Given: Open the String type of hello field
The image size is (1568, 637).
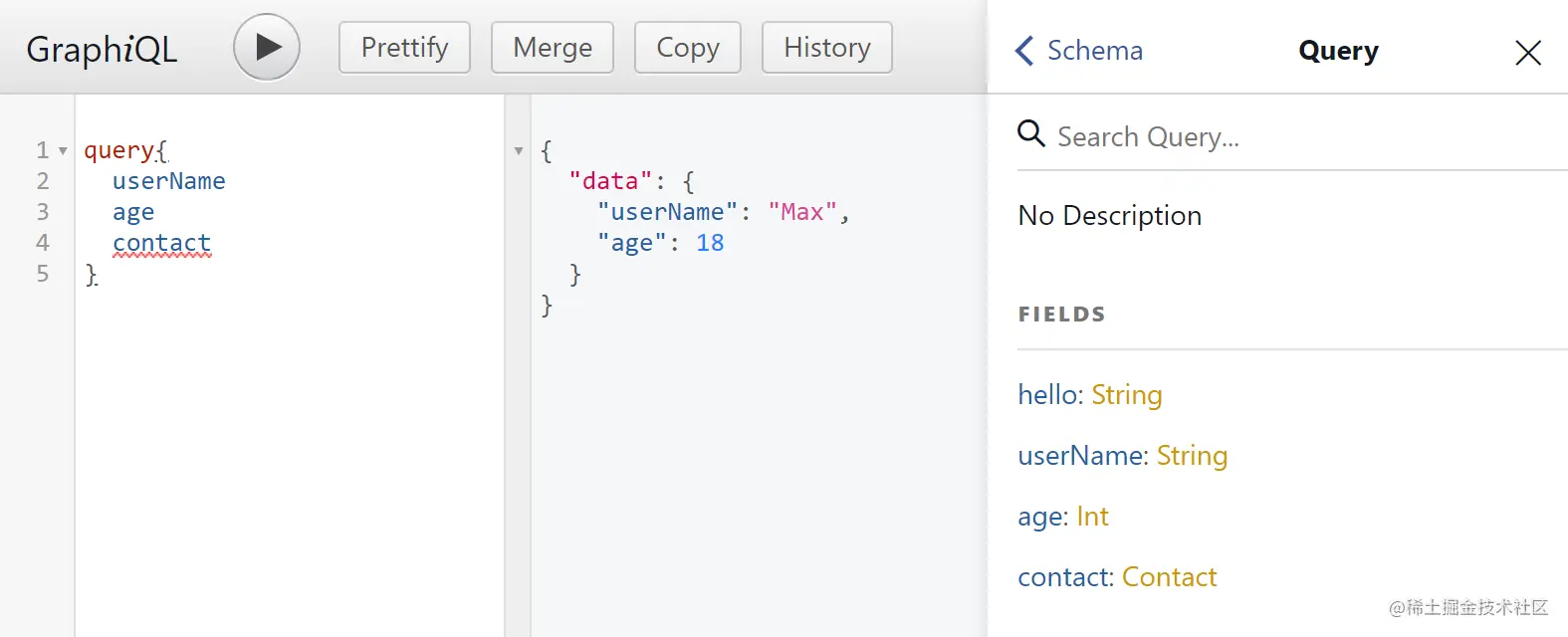Looking at the screenshot, I should [x=1126, y=395].
